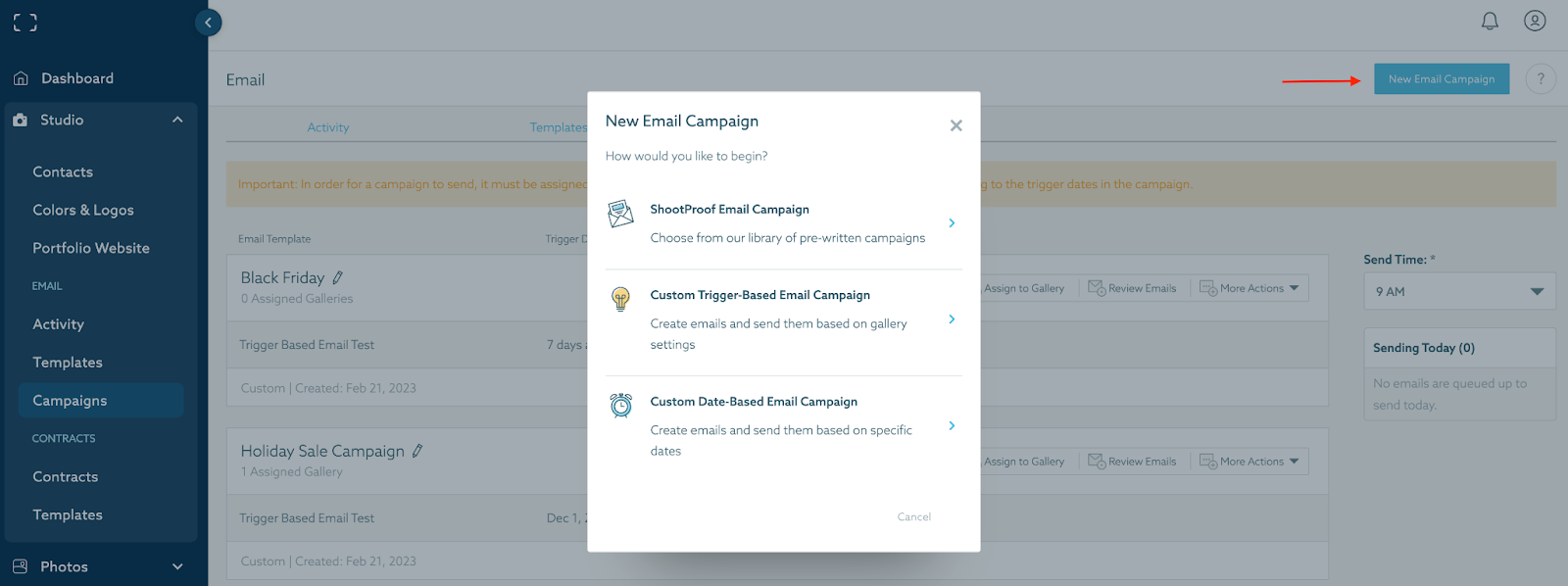The image size is (1568, 586).
Task: Open help with the question mark icon
Action: pyautogui.click(x=1541, y=78)
